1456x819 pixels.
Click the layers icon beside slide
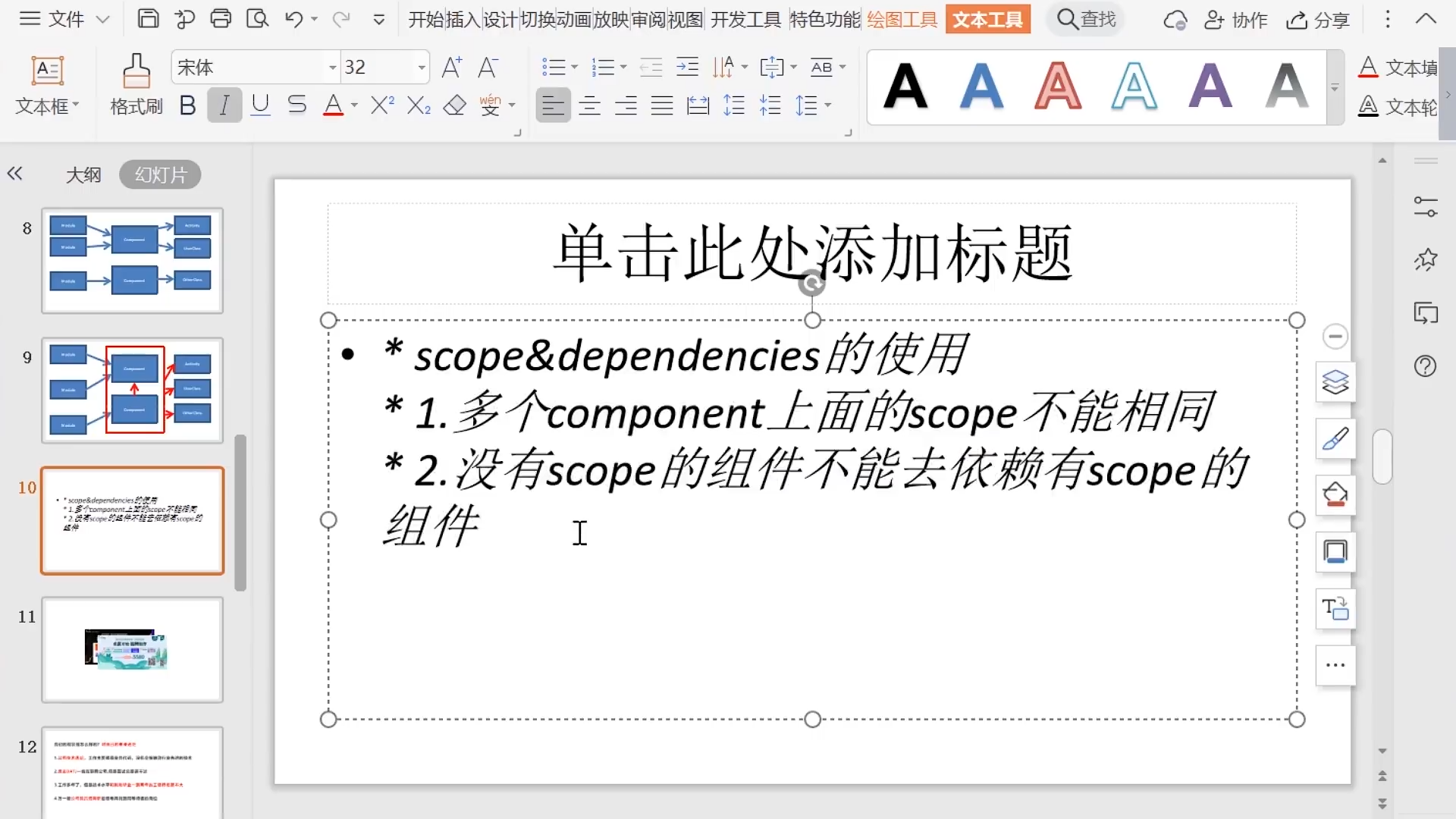point(1335,381)
